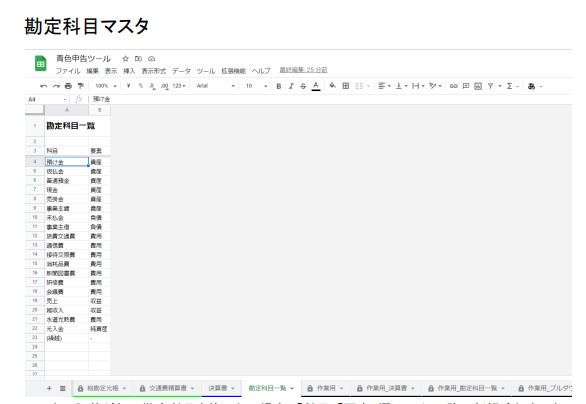The height and width of the screenshot is (404, 586).
Task: Click the Insert link icon
Action: (x=453, y=86)
